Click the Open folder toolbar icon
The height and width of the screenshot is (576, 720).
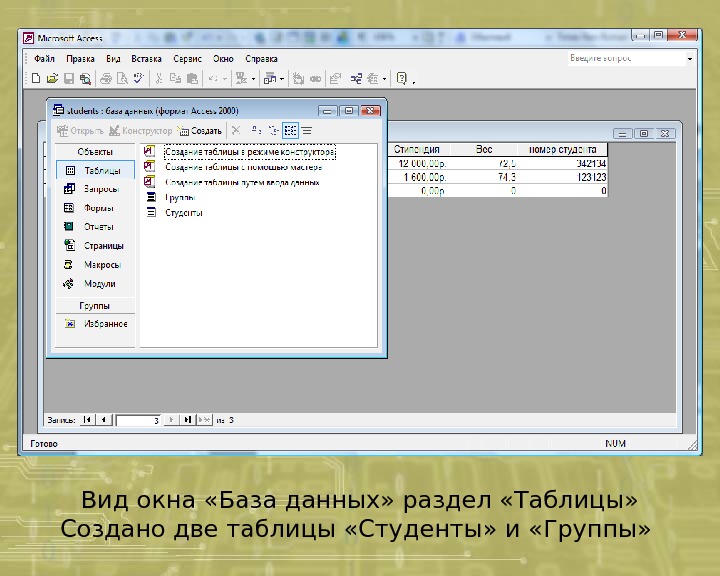52,79
